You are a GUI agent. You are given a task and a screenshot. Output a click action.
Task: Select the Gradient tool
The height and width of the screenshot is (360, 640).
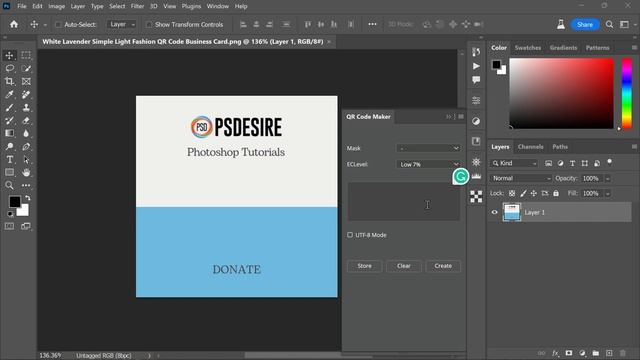click(x=9, y=133)
